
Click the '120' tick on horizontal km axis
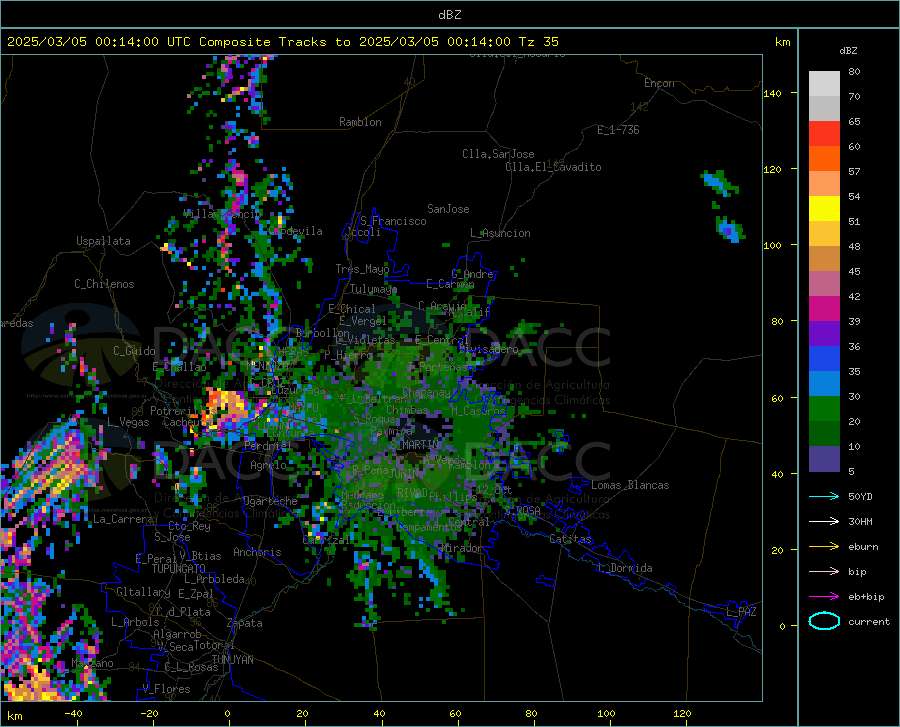coord(682,714)
